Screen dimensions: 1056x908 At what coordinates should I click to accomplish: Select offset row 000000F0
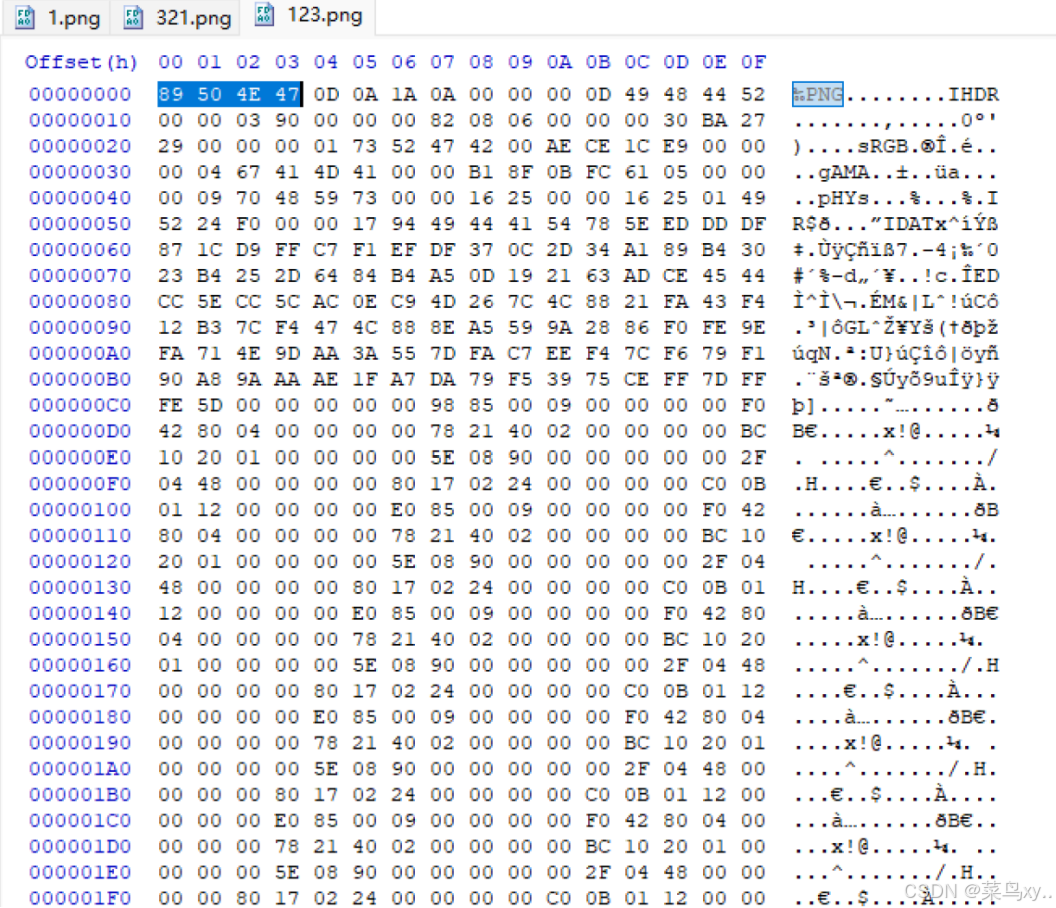coord(80,484)
